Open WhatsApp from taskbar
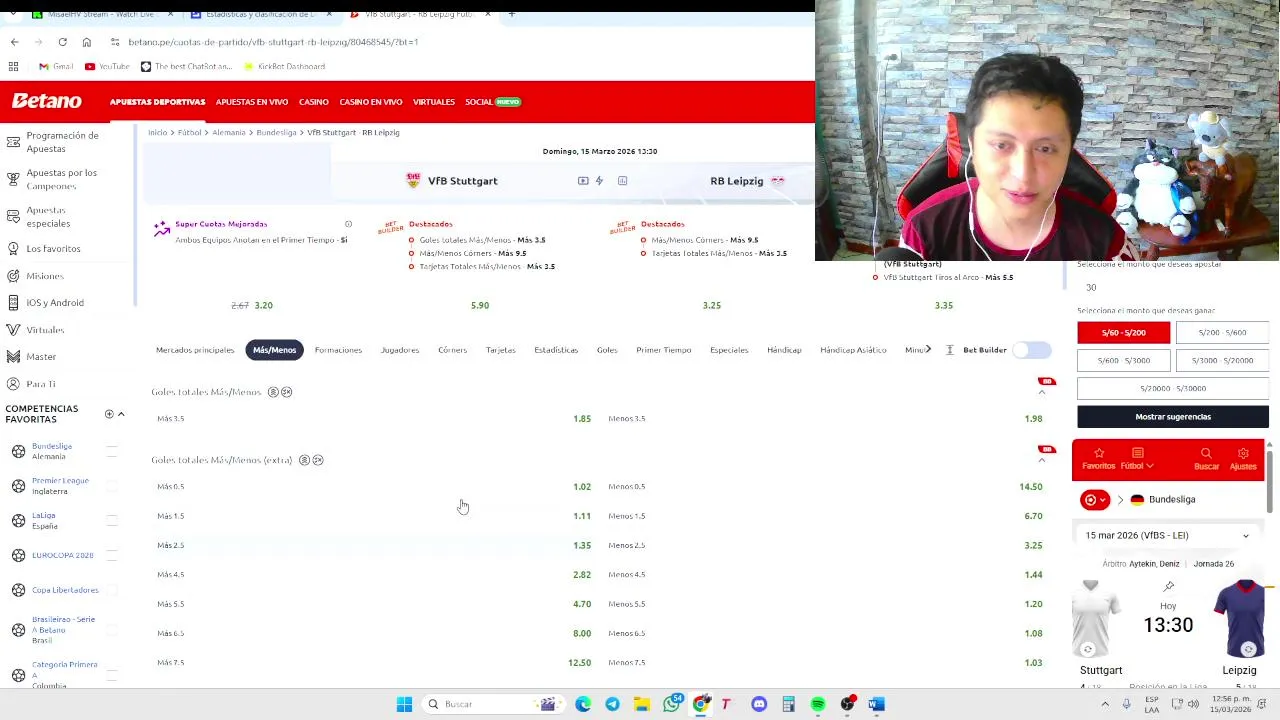The height and width of the screenshot is (720, 1280). click(x=672, y=704)
